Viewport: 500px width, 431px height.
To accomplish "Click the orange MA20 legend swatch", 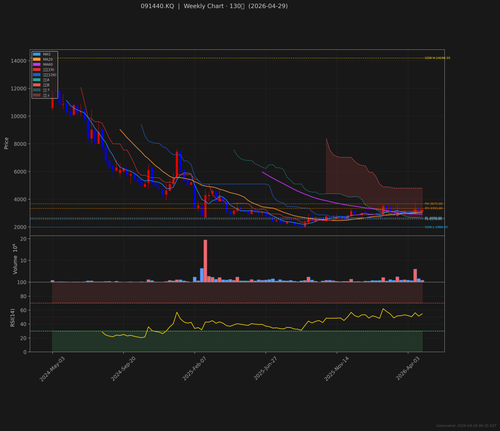I will click(37, 59).
